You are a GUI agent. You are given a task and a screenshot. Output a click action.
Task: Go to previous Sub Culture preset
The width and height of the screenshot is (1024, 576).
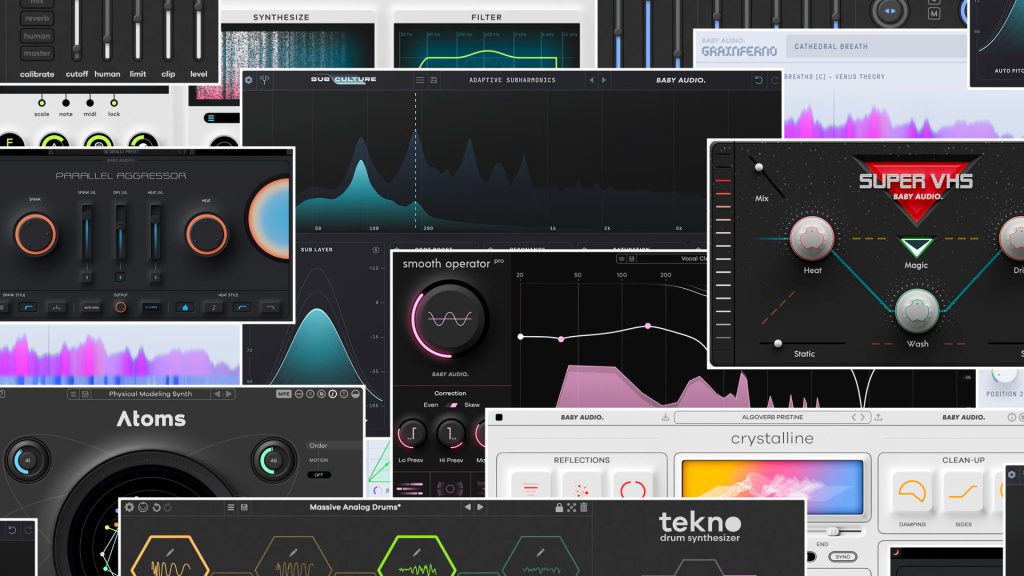(592, 80)
